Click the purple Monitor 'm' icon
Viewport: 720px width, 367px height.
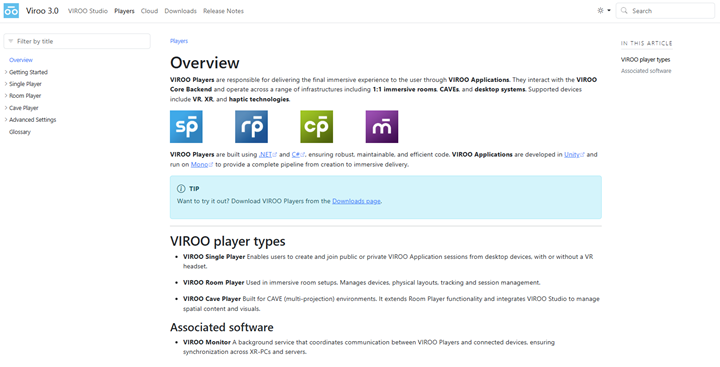coord(382,126)
